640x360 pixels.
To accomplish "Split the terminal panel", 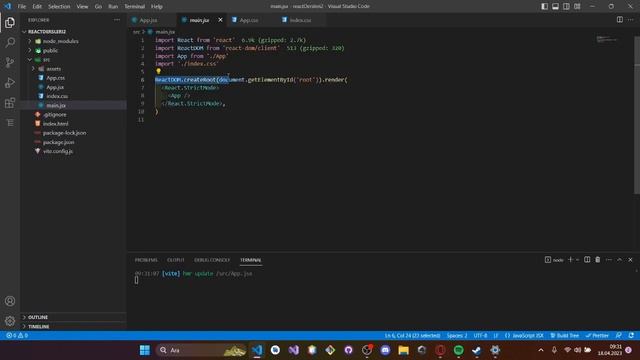I will pyautogui.click(x=587, y=260).
